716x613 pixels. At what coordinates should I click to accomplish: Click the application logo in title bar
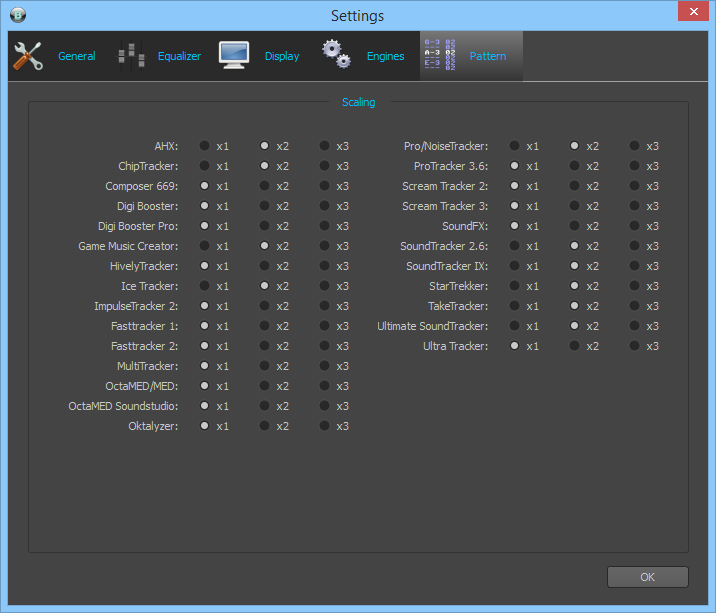pyautogui.click(x=18, y=15)
